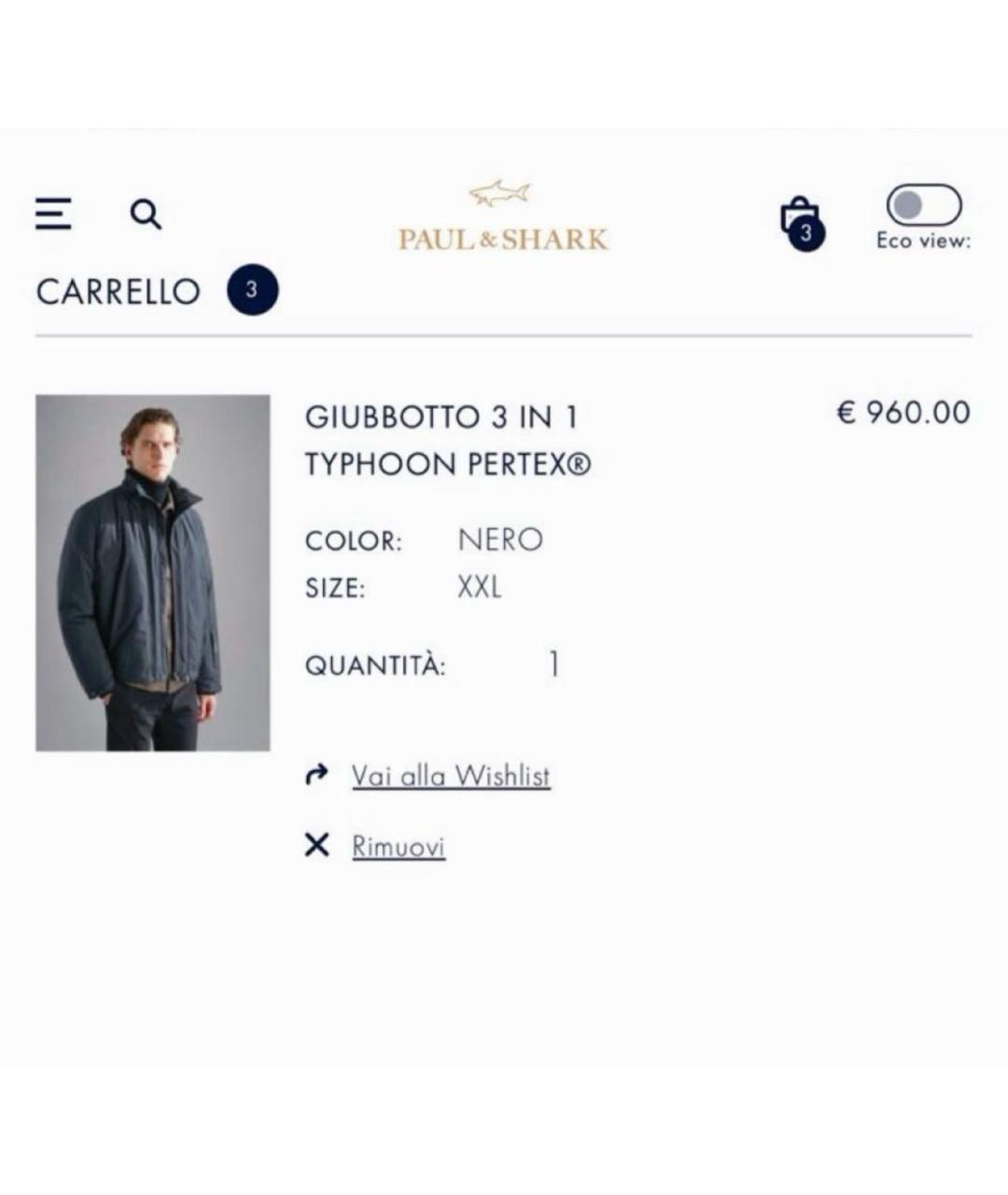Click the quantity value 1
1008x1195 pixels.
point(554,665)
